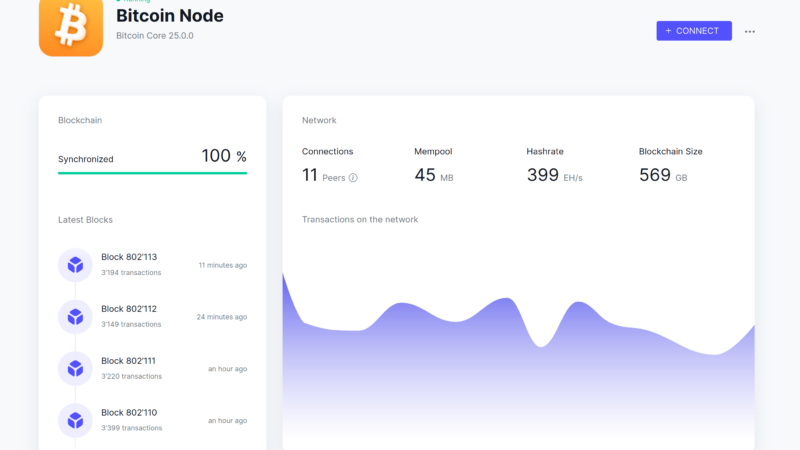Click the orange Bitcoin app logo
Viewport: 800px width, 450px height.
click(71, 28)
